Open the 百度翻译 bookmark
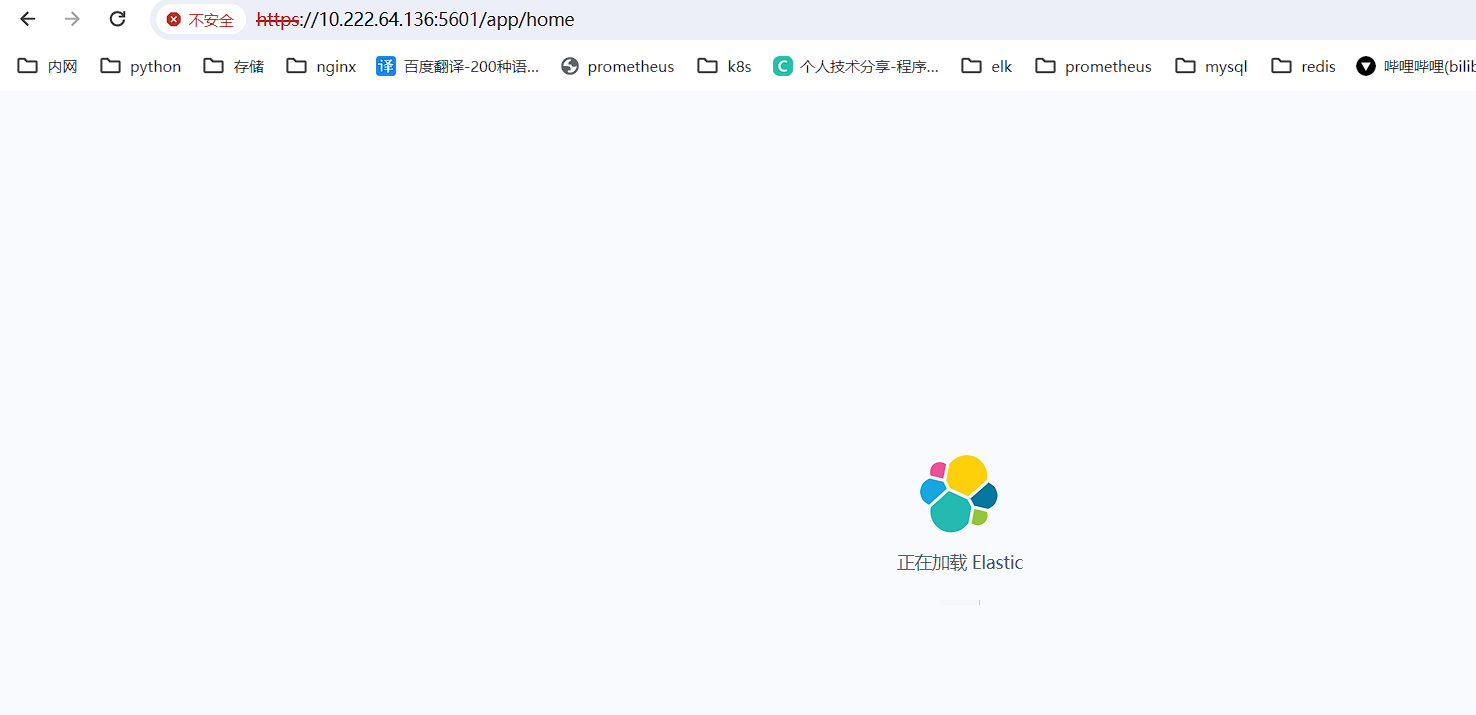 457,66
